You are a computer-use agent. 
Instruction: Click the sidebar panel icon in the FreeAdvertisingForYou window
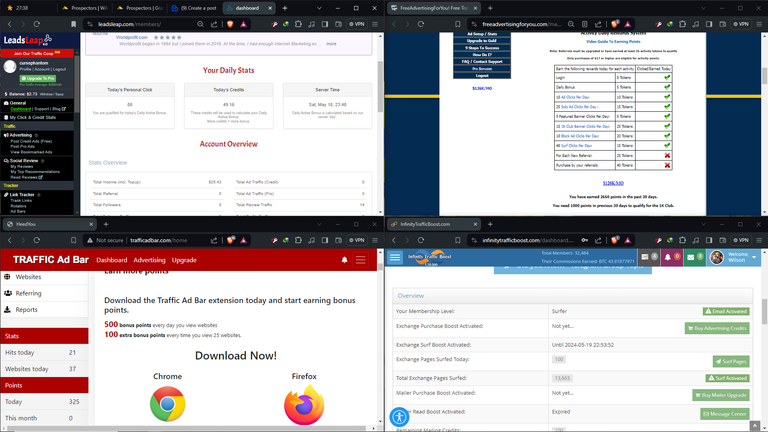click(x=709, y=24)
